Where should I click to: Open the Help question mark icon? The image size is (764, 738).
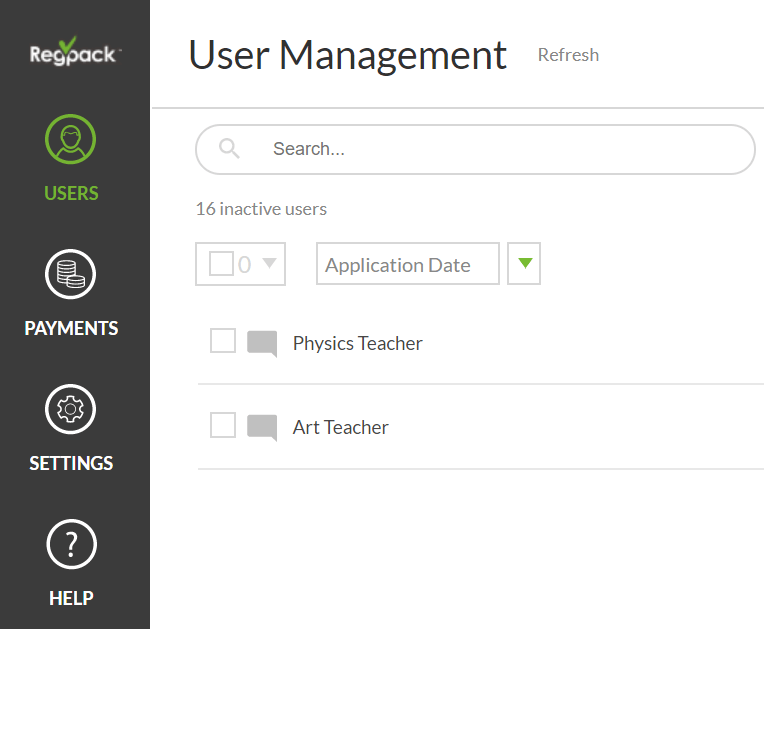coord(71,545)
